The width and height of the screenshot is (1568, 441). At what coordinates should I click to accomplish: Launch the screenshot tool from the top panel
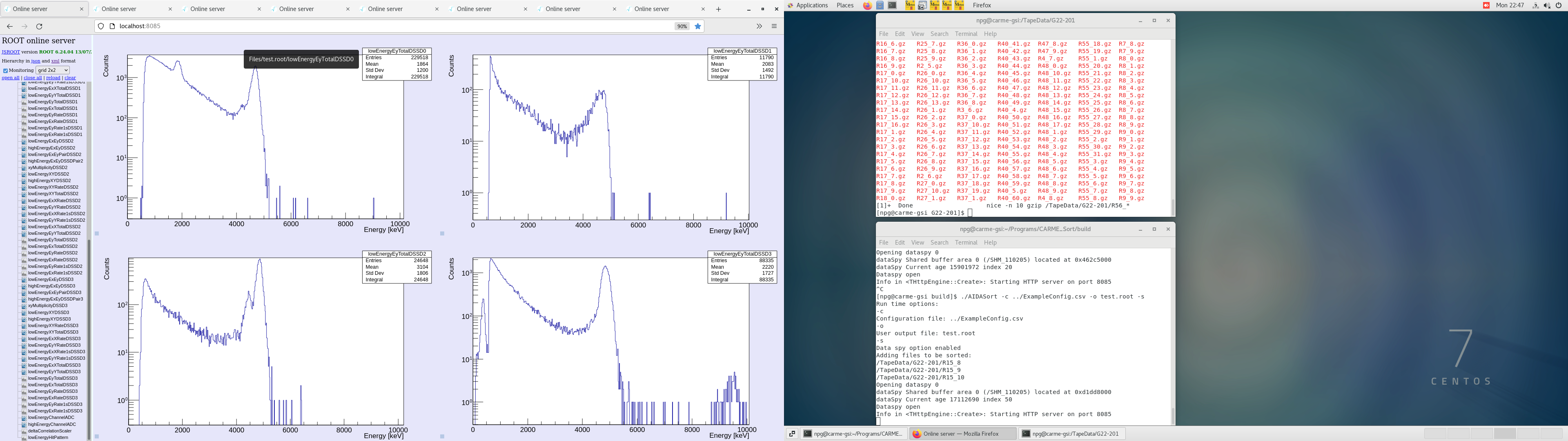tap(922, 5)
